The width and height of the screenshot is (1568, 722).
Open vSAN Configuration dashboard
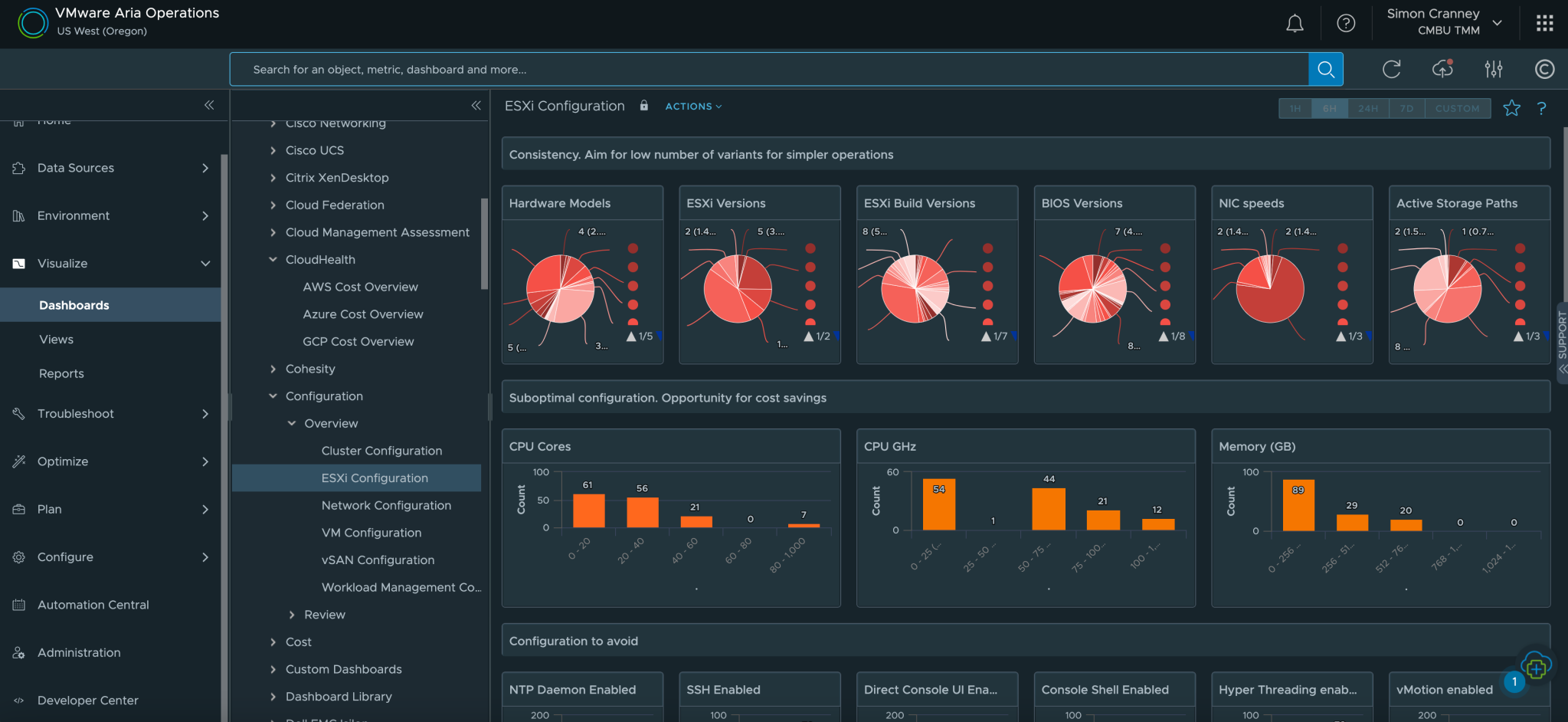[x=378, y=560]
